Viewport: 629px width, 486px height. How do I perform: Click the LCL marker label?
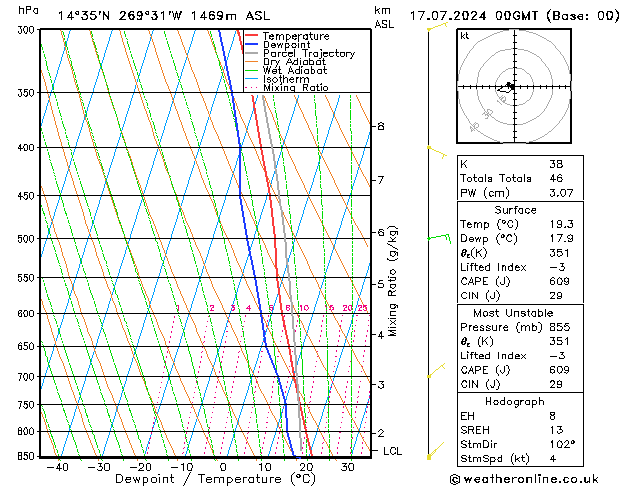[x=392, y=451]
